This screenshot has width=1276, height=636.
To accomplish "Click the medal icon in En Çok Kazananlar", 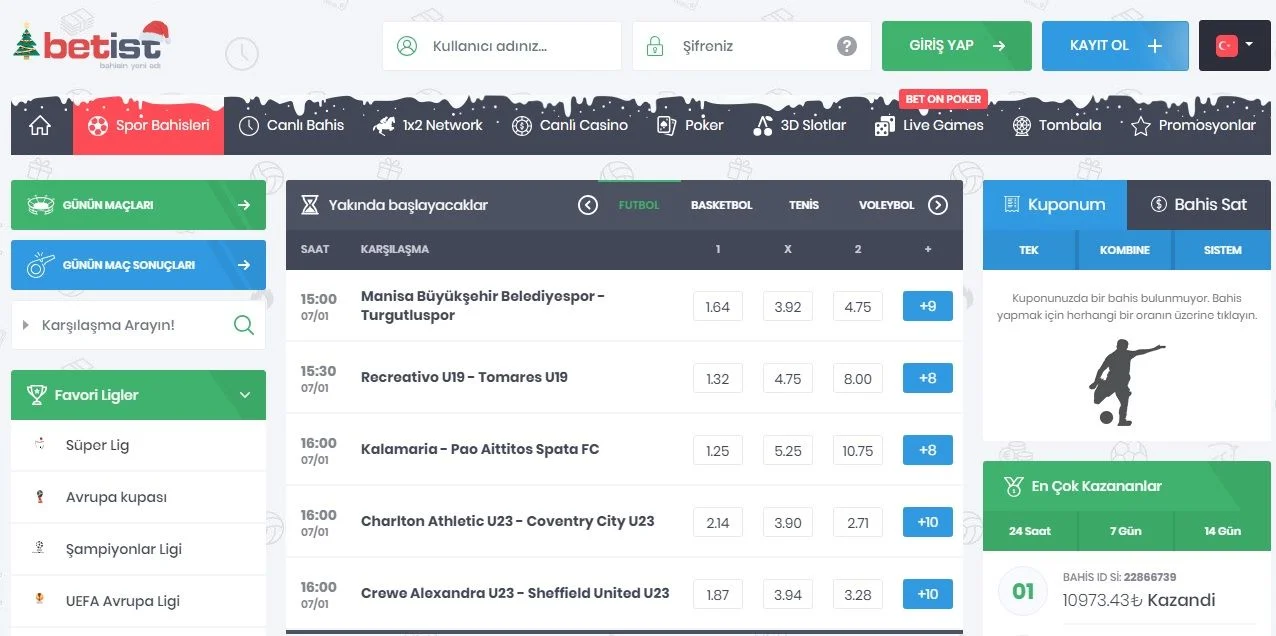I will coord(1012,486).
